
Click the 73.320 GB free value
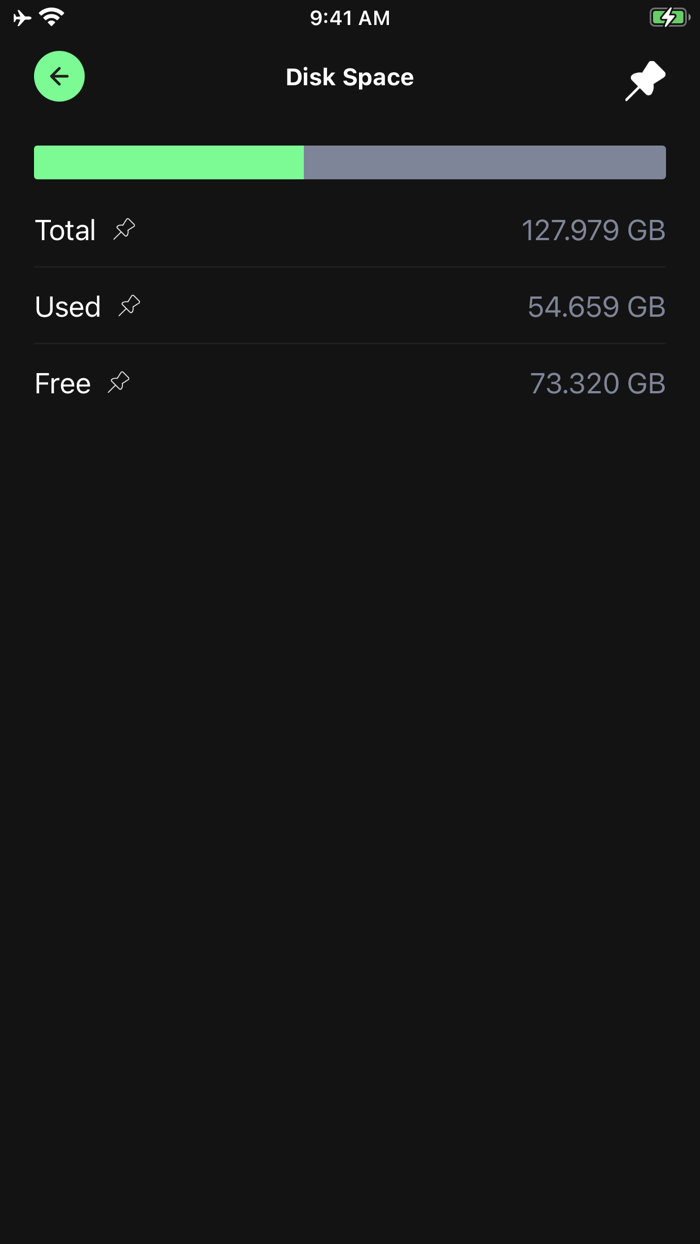pos(597,383)
